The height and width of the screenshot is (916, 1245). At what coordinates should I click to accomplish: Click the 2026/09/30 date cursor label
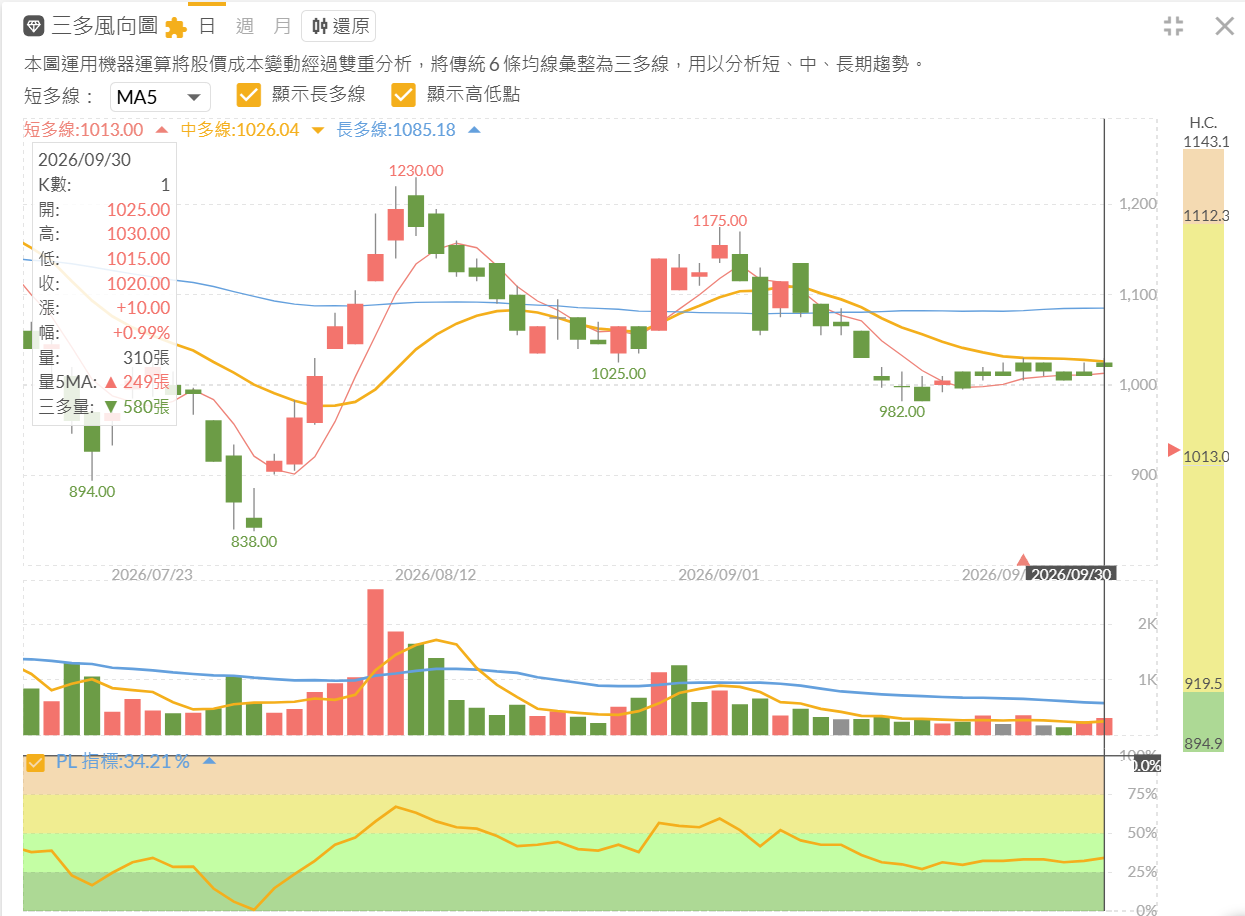1071,574
